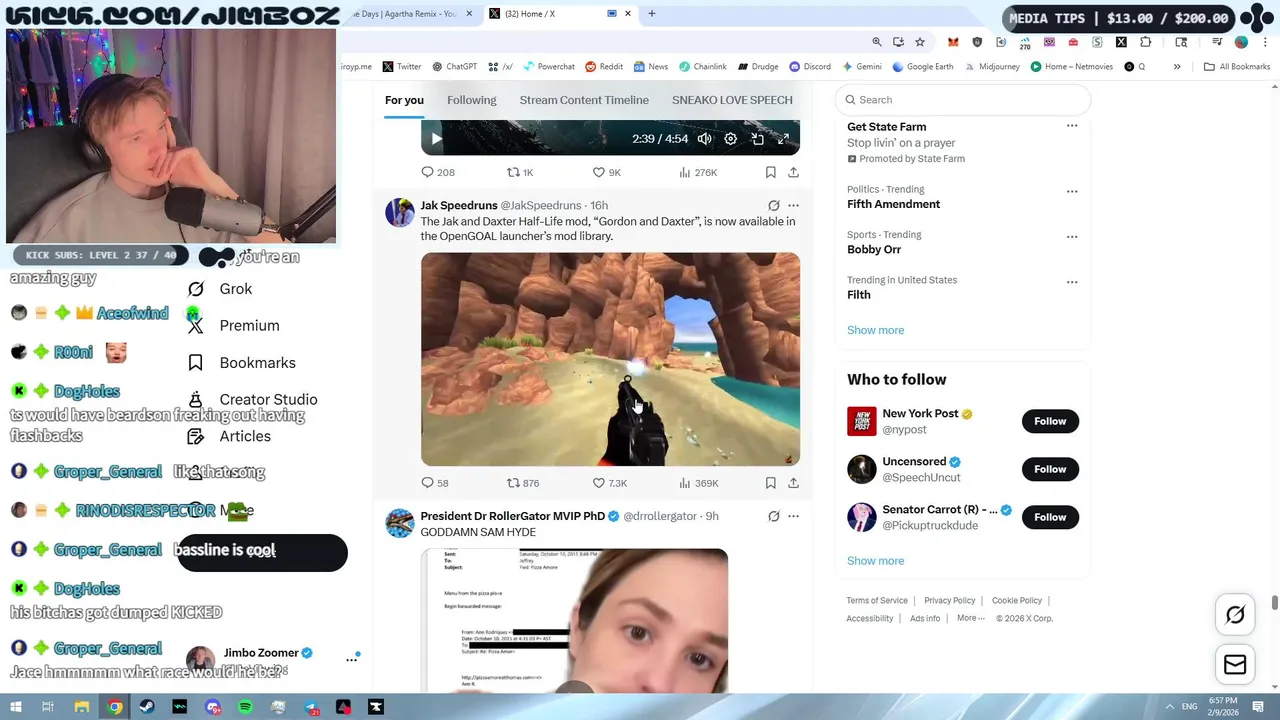Mute the video using the speaker icon
This screenshot has width=1280, height=720.
[705, 139]
